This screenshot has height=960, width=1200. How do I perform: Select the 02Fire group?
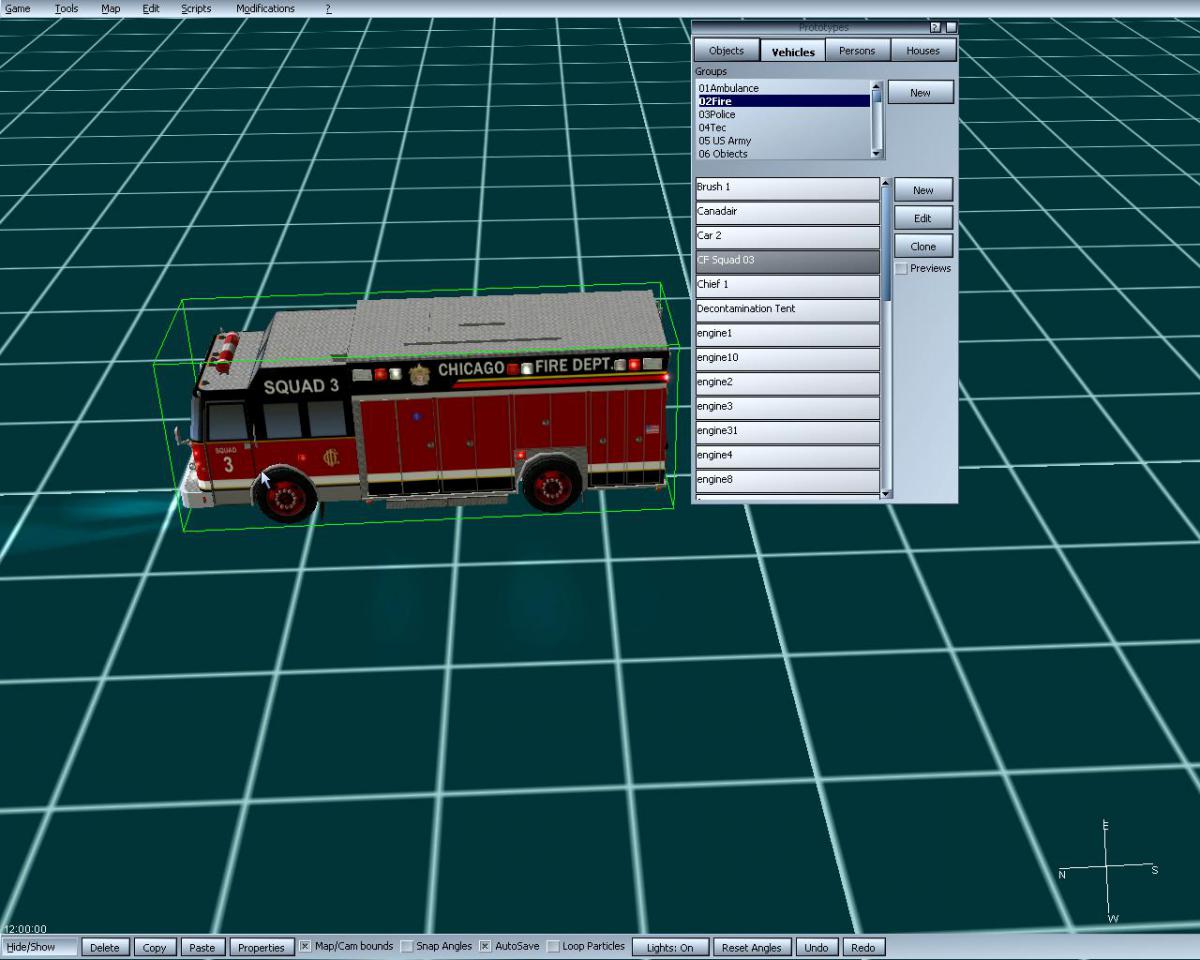tap(783, 101)
